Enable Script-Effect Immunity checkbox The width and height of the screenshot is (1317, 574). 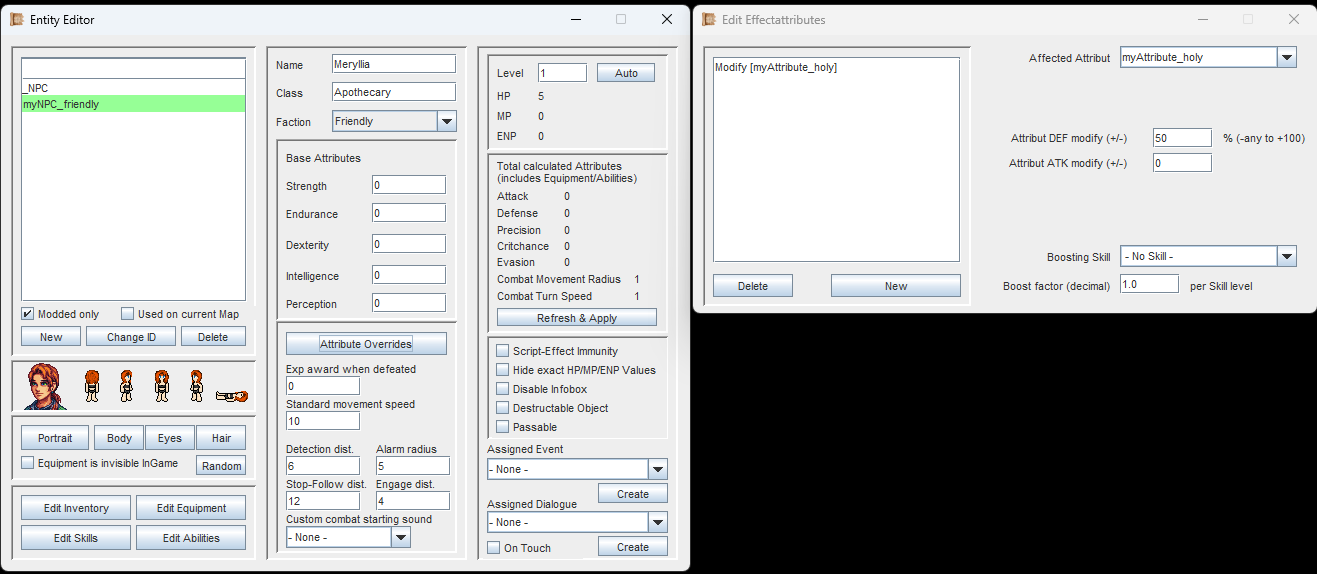[503, 351]
